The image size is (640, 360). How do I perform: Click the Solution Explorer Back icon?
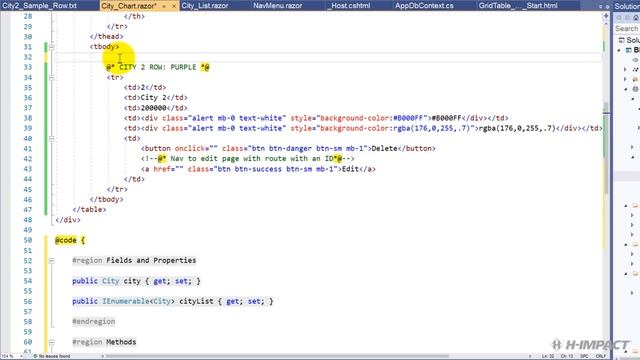(619, 18)
